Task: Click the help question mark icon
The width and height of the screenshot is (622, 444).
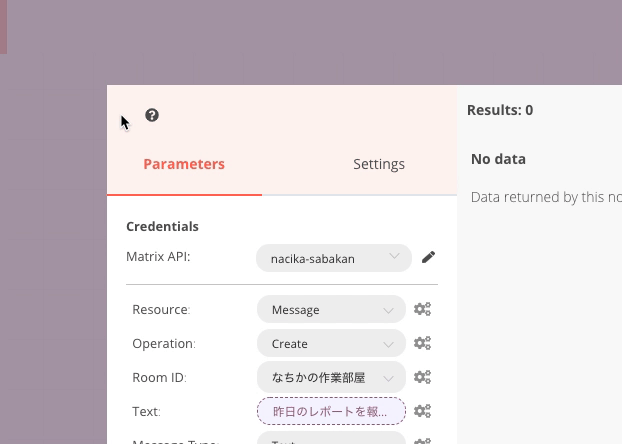Action: (152, 115)
